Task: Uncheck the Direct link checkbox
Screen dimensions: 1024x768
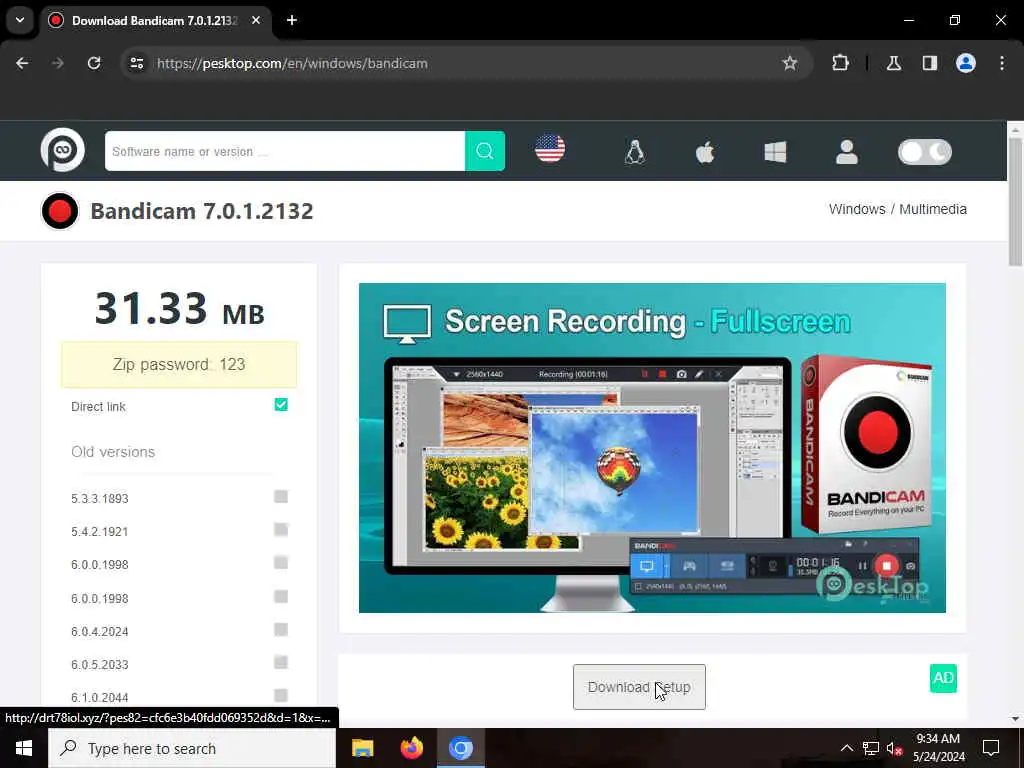Action: click(x=281, y=405)
